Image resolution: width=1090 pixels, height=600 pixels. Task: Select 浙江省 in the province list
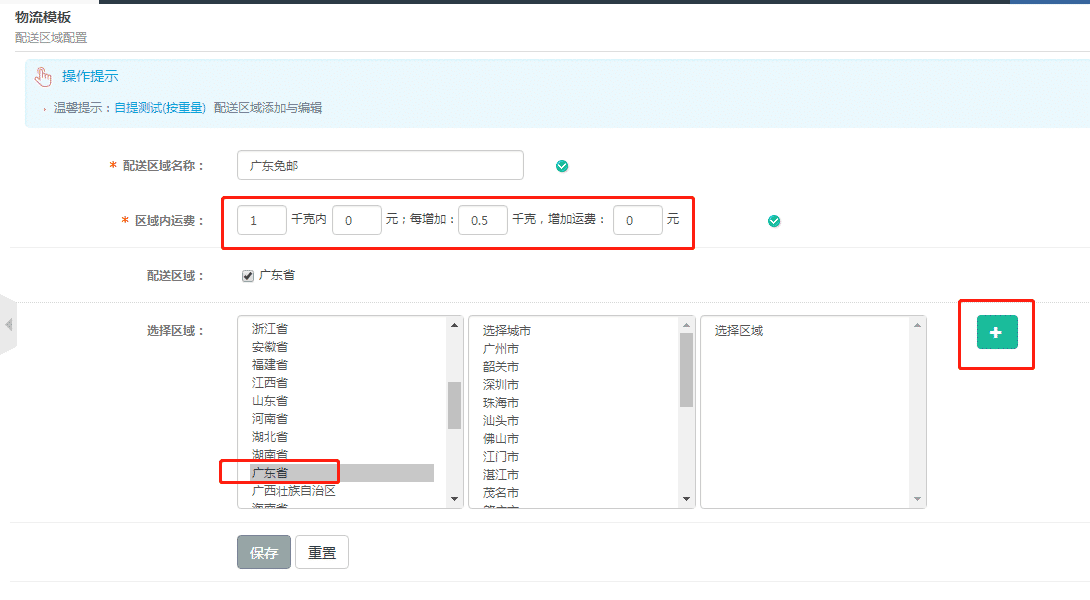pos(270,329)
